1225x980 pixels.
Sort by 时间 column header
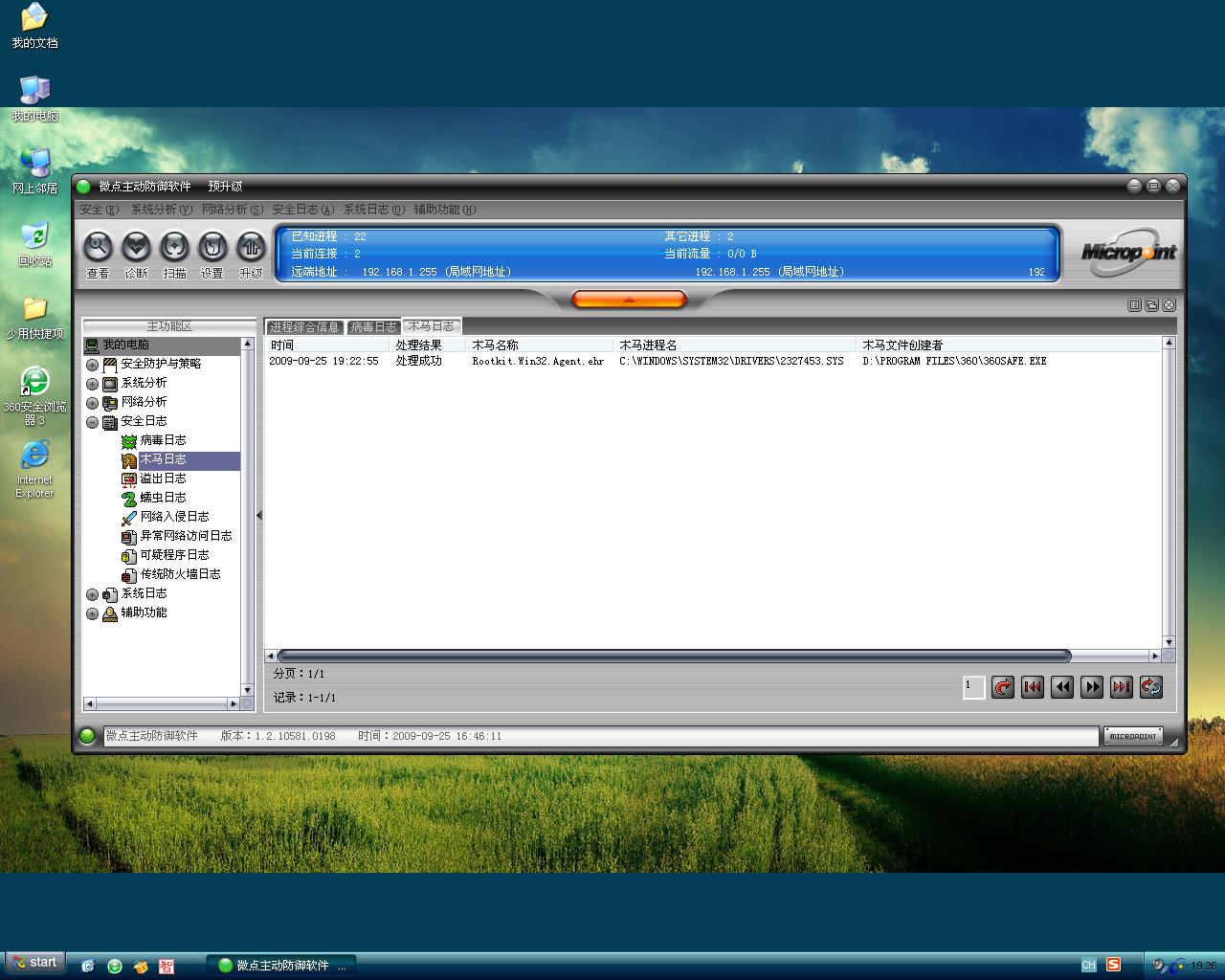point(328,345)
